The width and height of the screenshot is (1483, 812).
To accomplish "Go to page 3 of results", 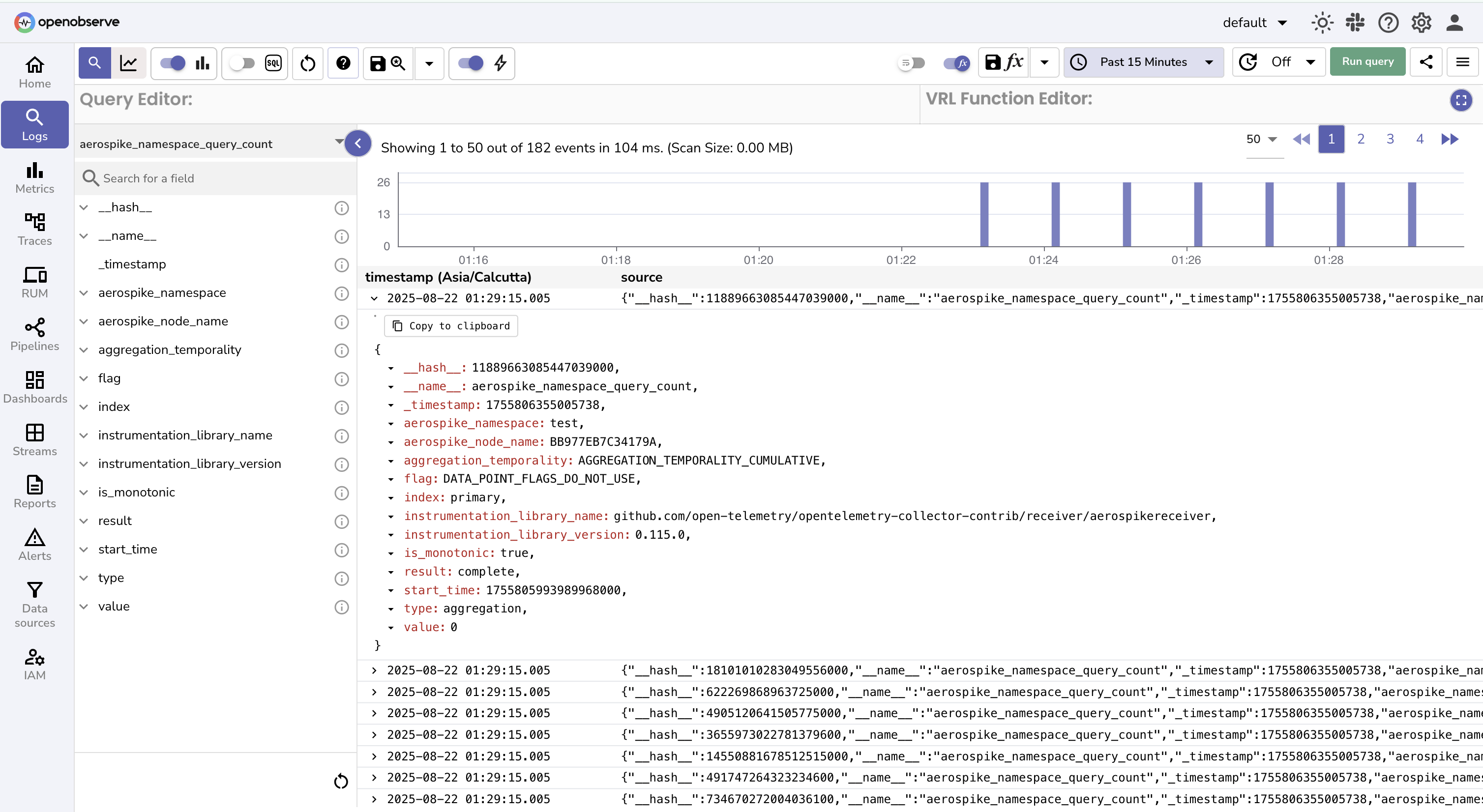I will point(1390,139).
